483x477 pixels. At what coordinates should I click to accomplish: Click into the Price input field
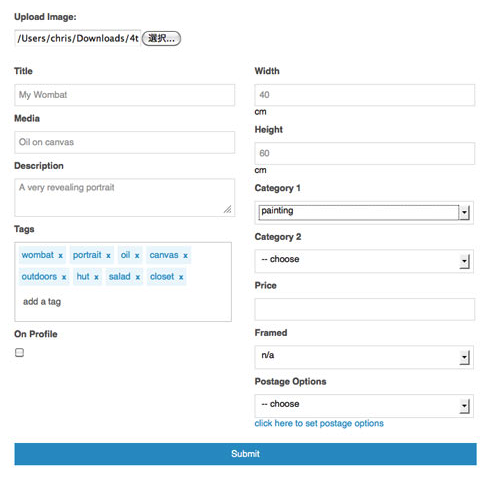coord(365,309)
